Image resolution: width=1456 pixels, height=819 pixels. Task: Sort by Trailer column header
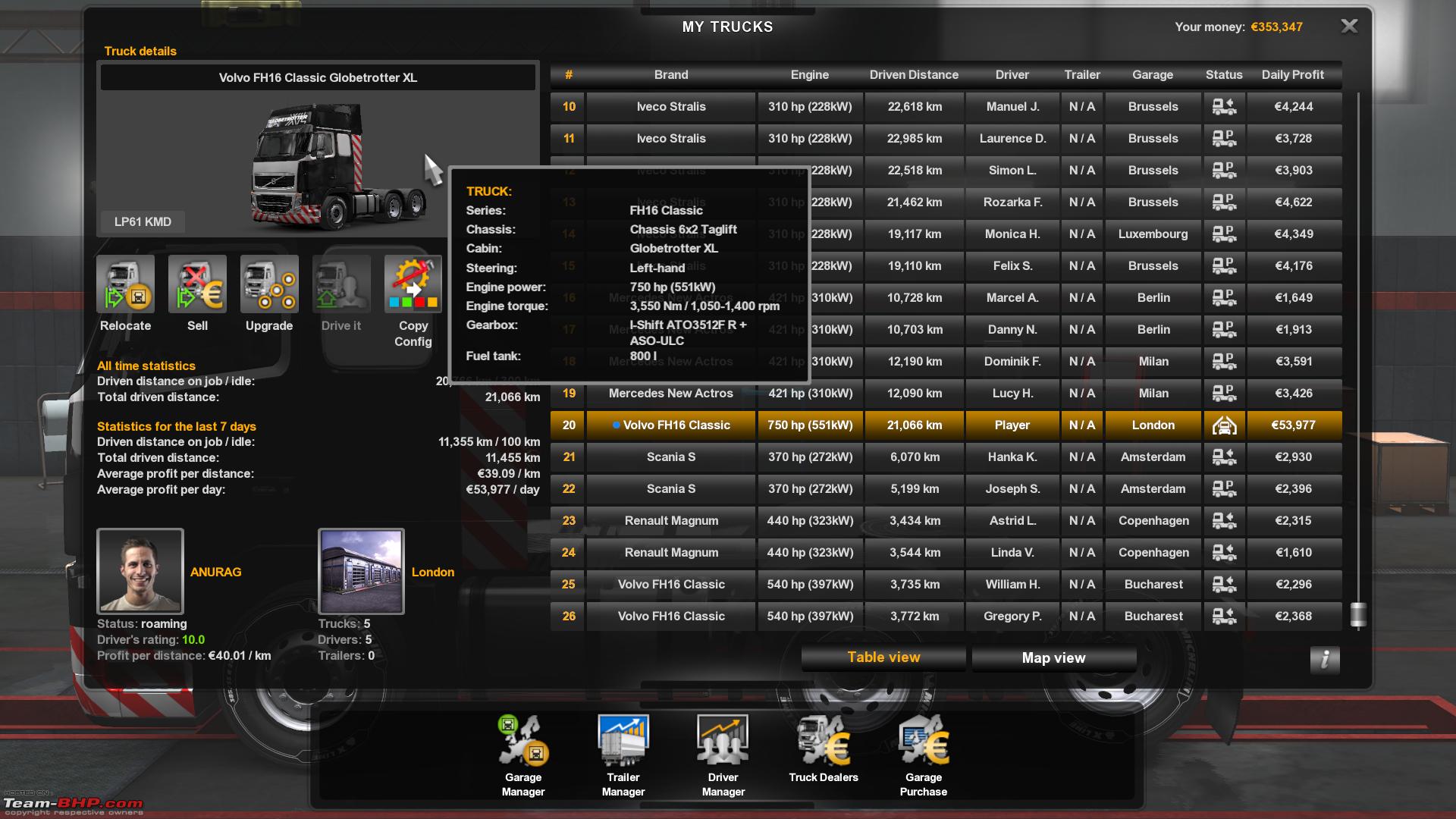coord(1081,75)
